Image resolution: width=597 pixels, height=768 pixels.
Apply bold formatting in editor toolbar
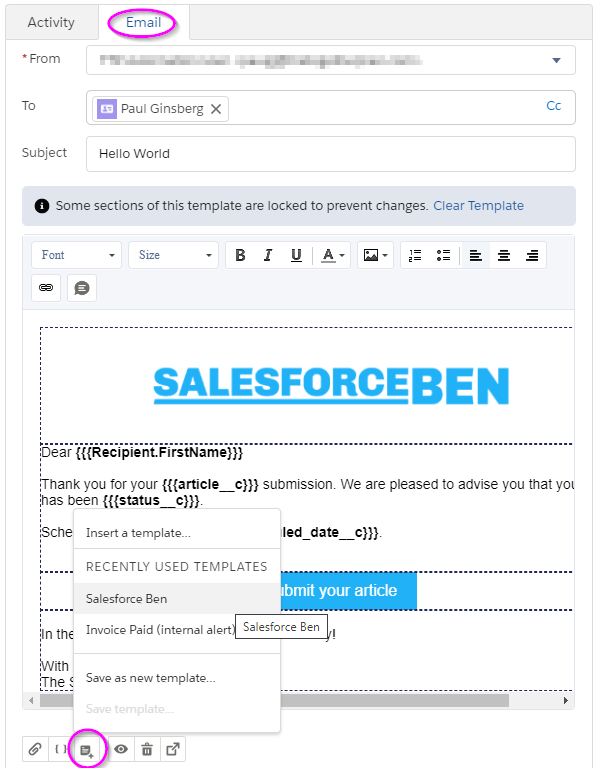[x=240, y=255]
